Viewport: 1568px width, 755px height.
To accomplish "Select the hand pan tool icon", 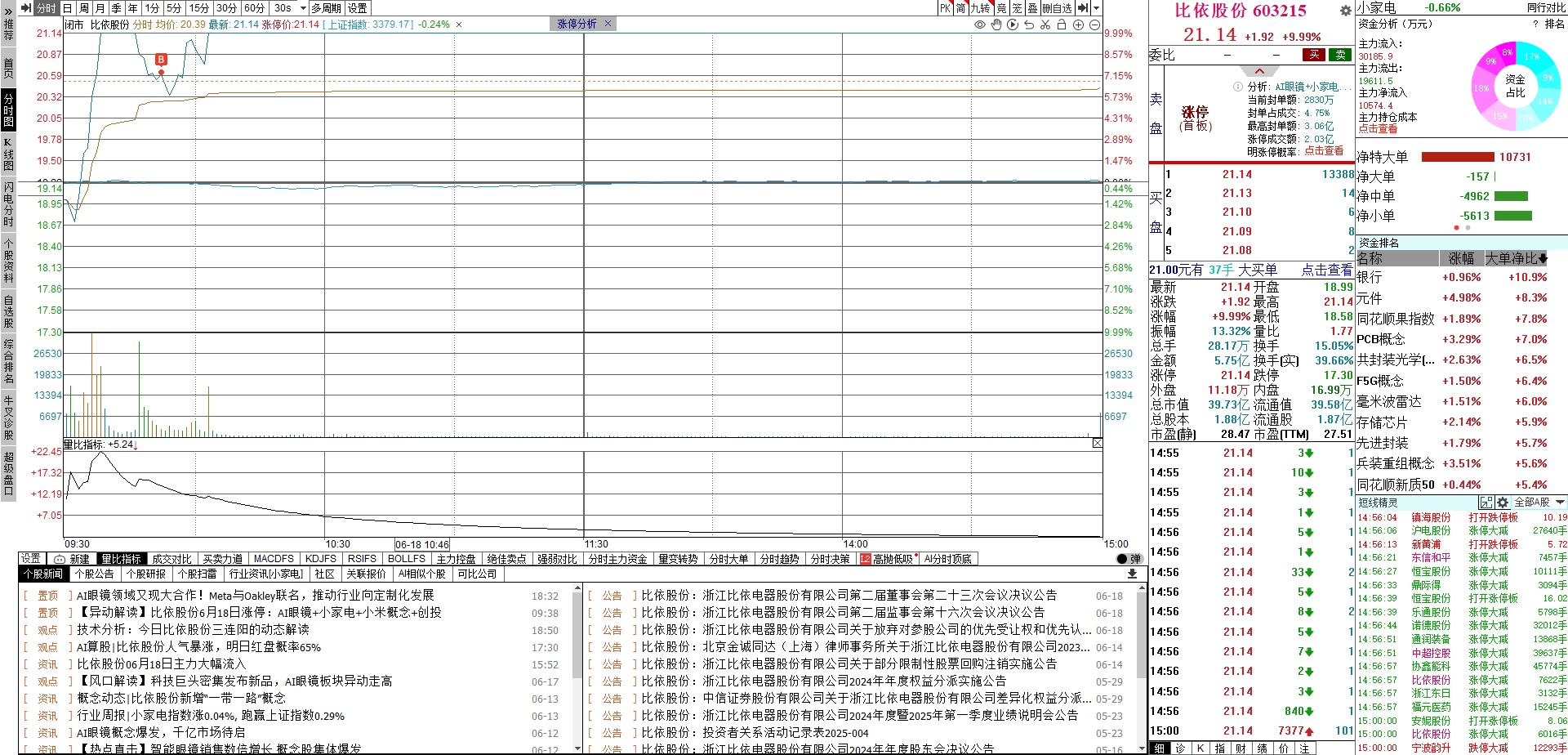I will click(x=996, y=25).
